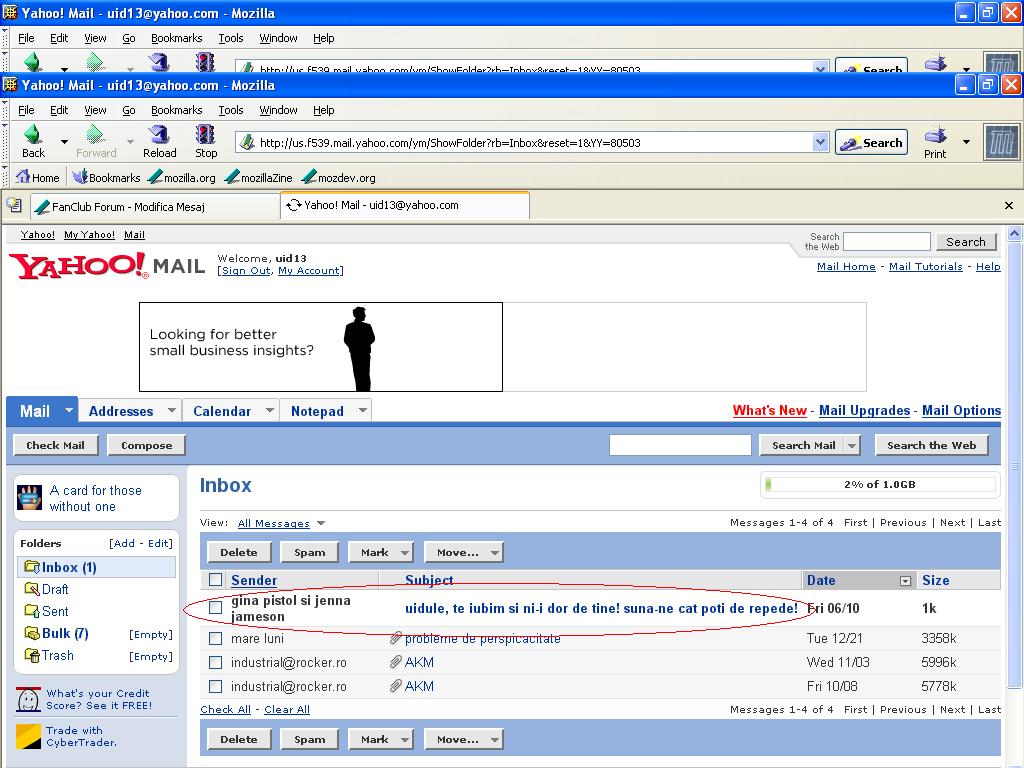Expand the top Mark dropdown
The height and width of the screenshot is (768, 1024).
click(x=380, y=552)
